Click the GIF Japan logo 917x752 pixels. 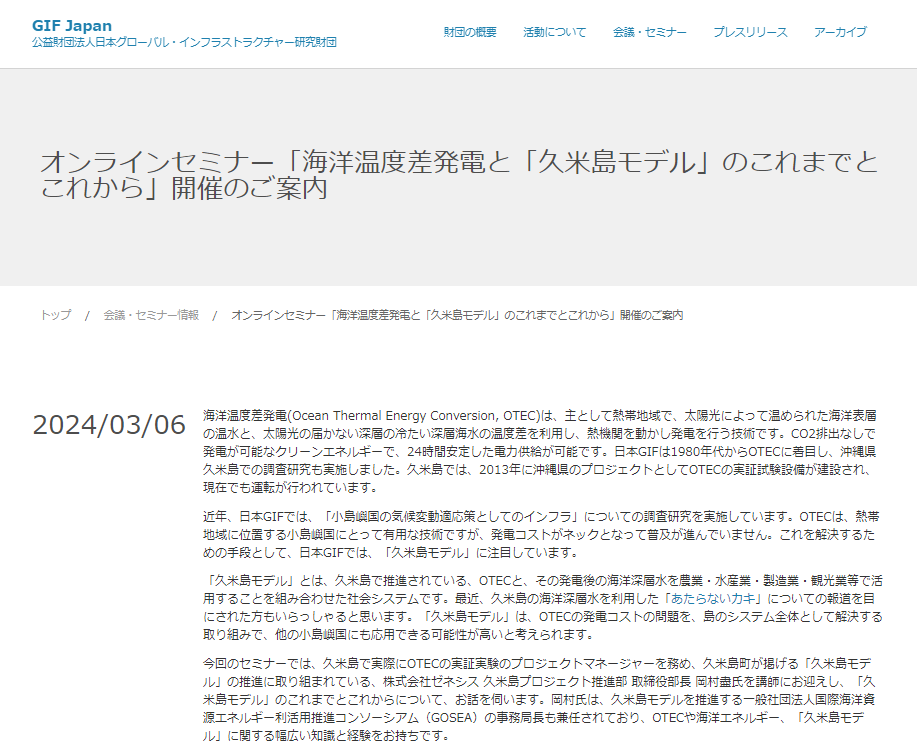pyautogui.click(x=73, y=26)
